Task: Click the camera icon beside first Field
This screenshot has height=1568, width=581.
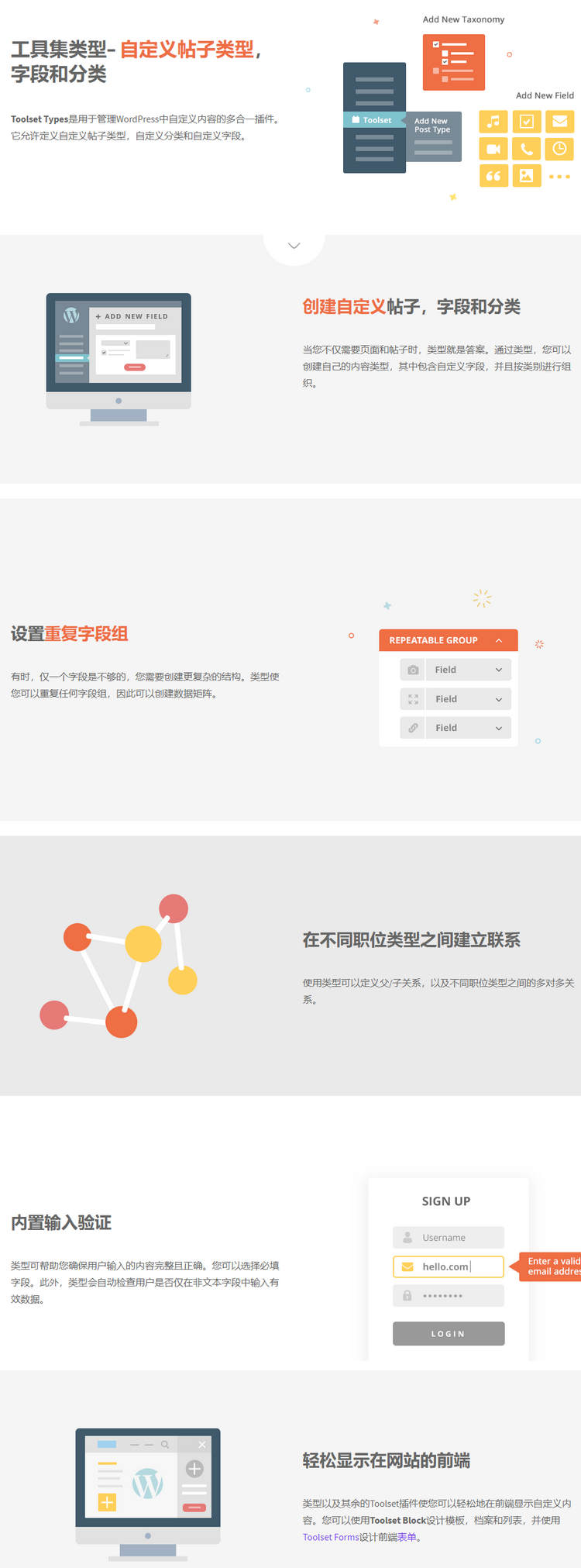Action: pyautogui.click(x=413, y=670)
